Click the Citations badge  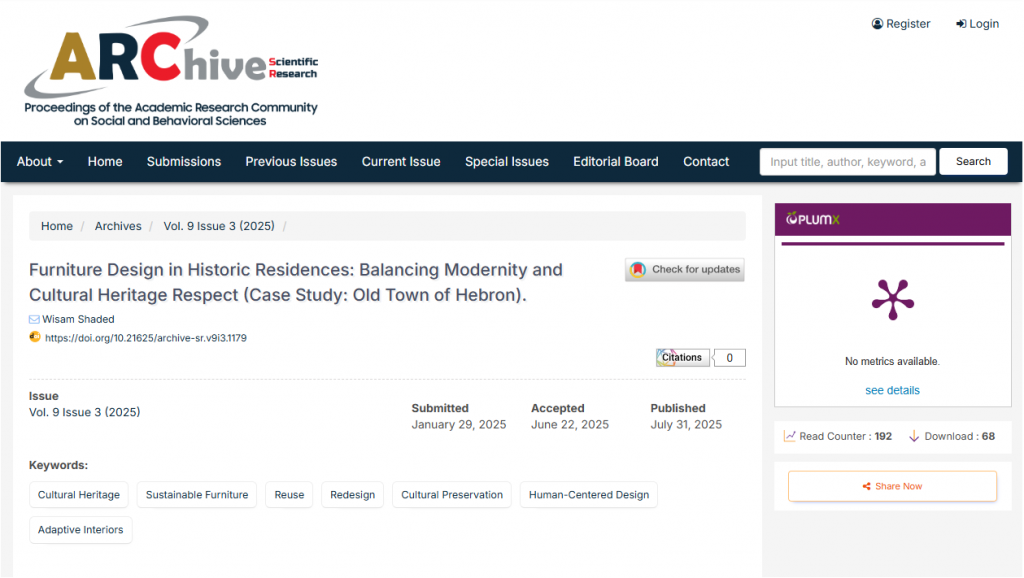click(682, 357)
